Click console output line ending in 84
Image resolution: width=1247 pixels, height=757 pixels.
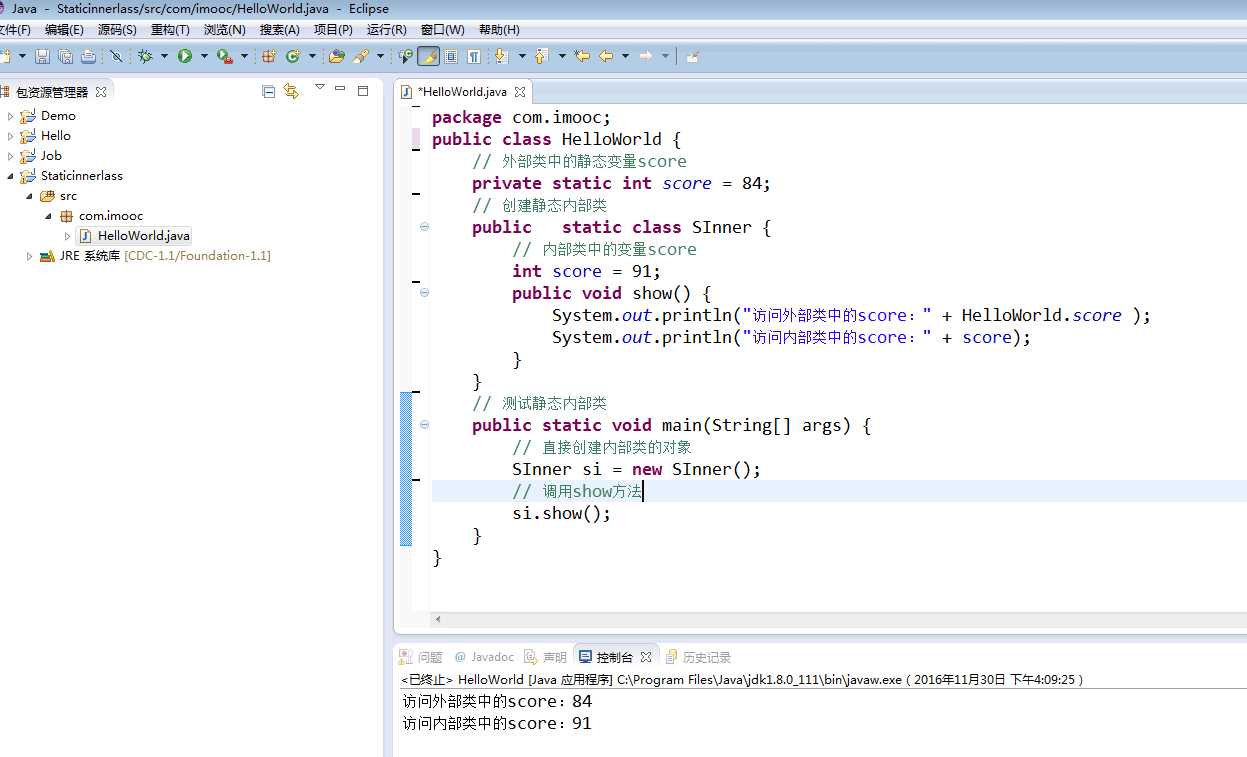tap(497, 702)
